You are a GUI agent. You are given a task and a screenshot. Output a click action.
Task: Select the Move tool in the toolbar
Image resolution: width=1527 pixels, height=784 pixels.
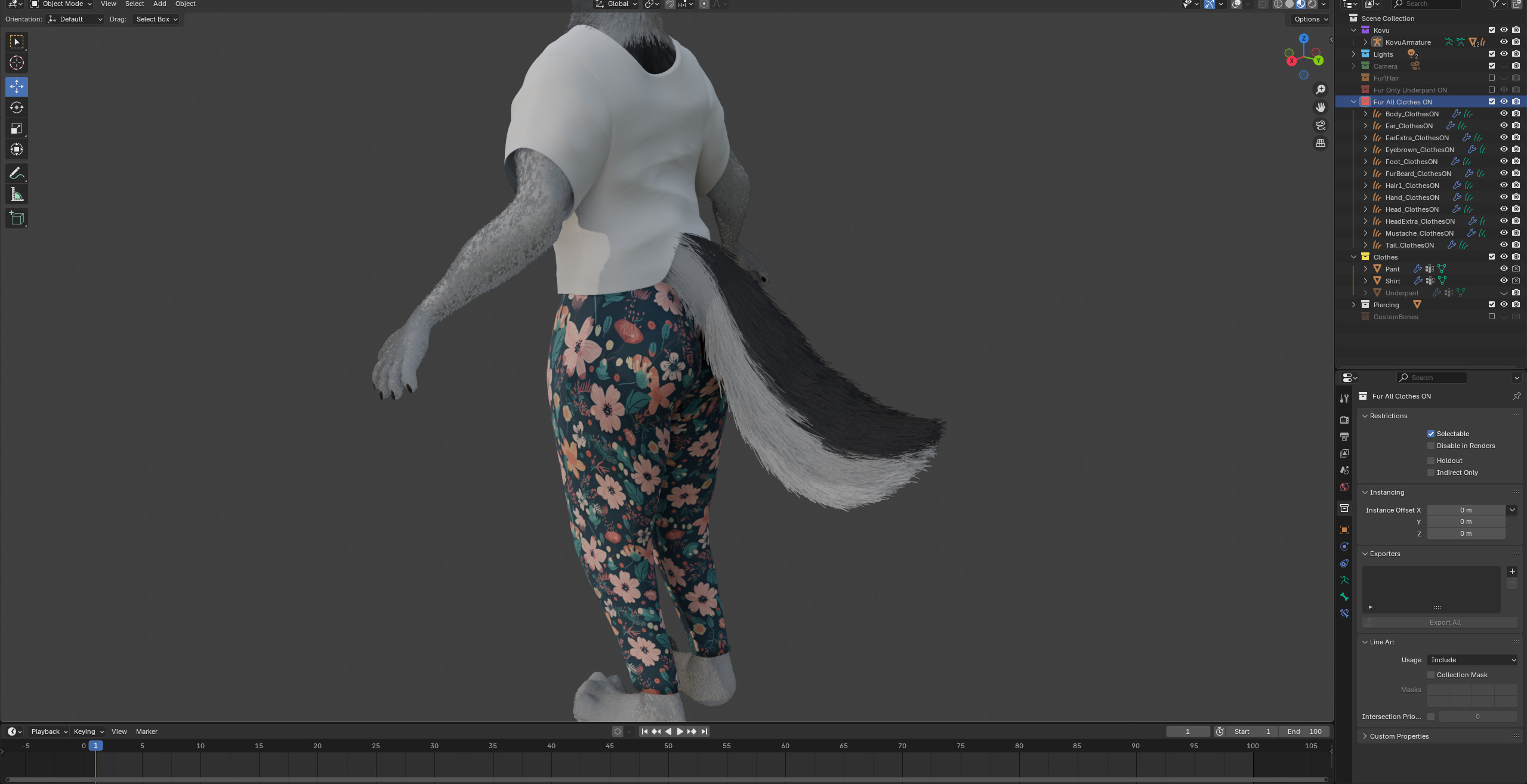tap(17, 87)
